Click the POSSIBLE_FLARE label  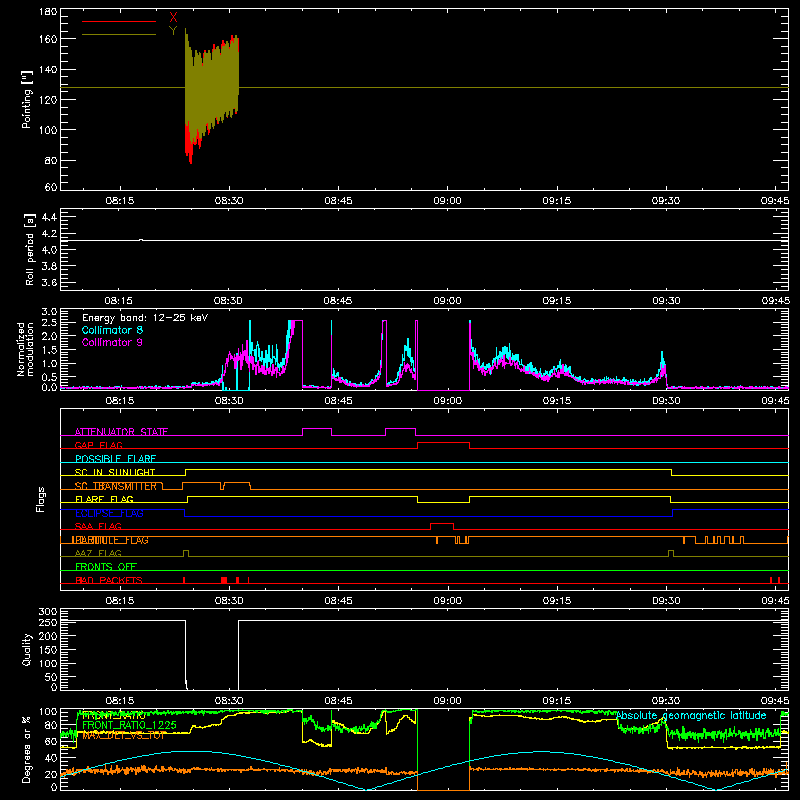point(115,459)
